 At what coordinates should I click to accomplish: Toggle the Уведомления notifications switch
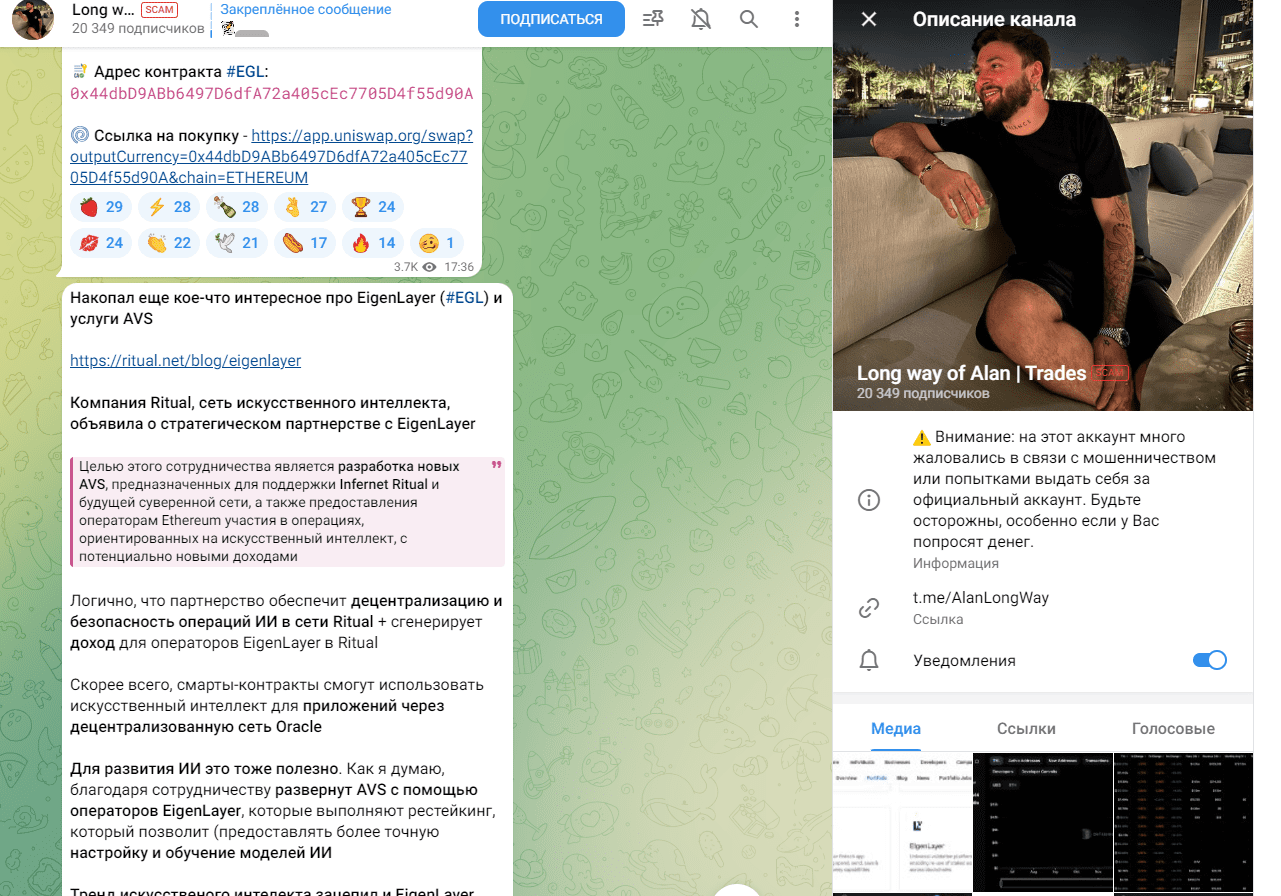(1210, 660)
